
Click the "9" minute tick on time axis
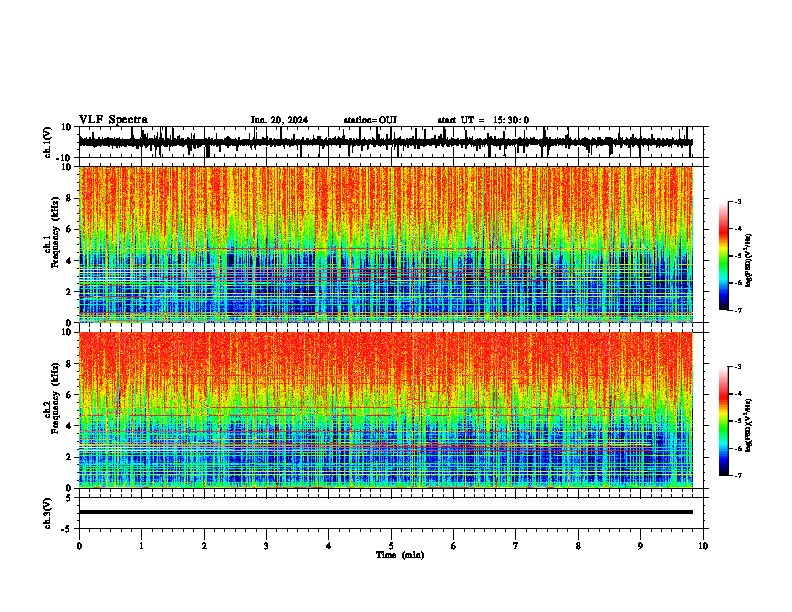(640, 546)
